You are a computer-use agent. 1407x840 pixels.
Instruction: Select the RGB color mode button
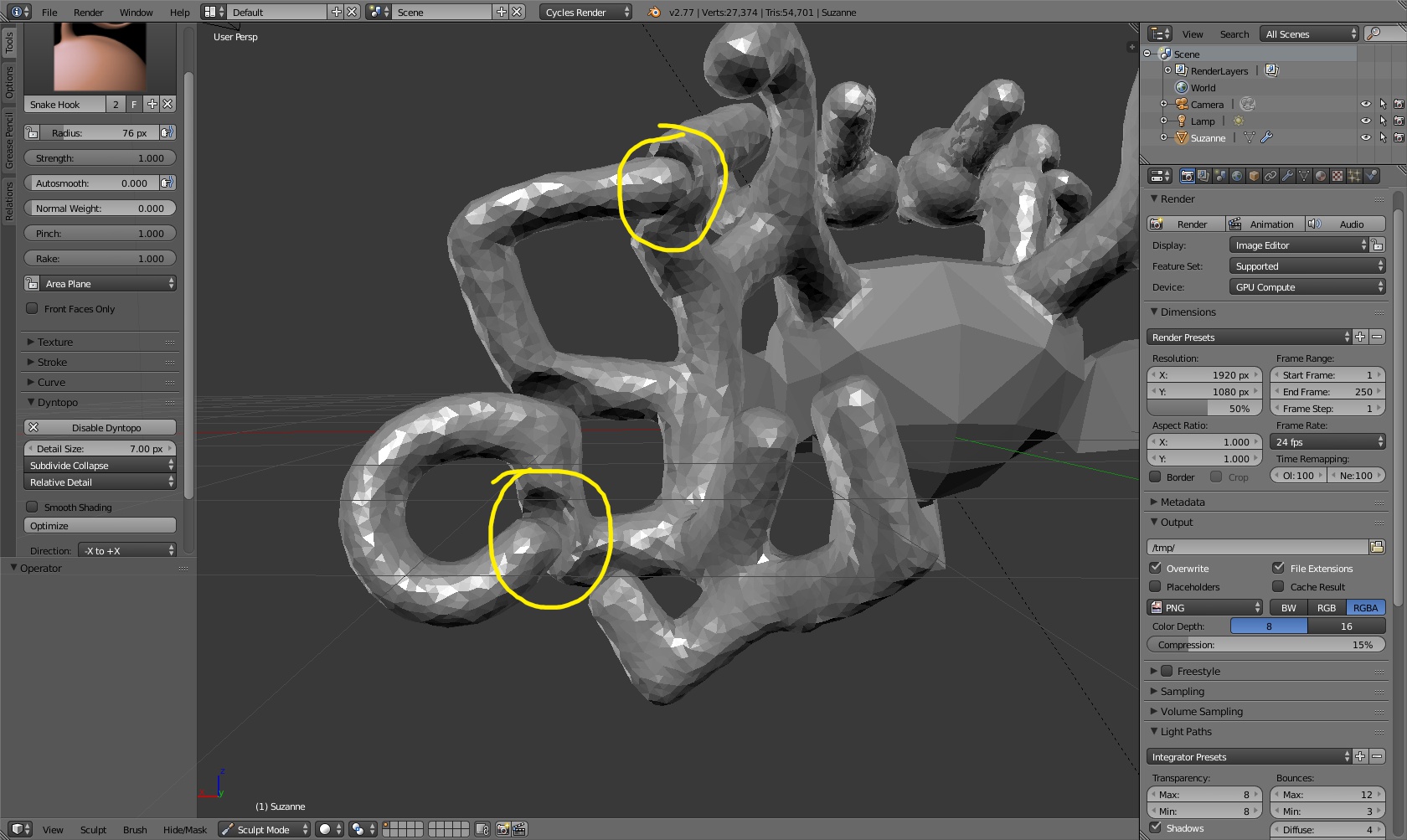pos(1327,607)
